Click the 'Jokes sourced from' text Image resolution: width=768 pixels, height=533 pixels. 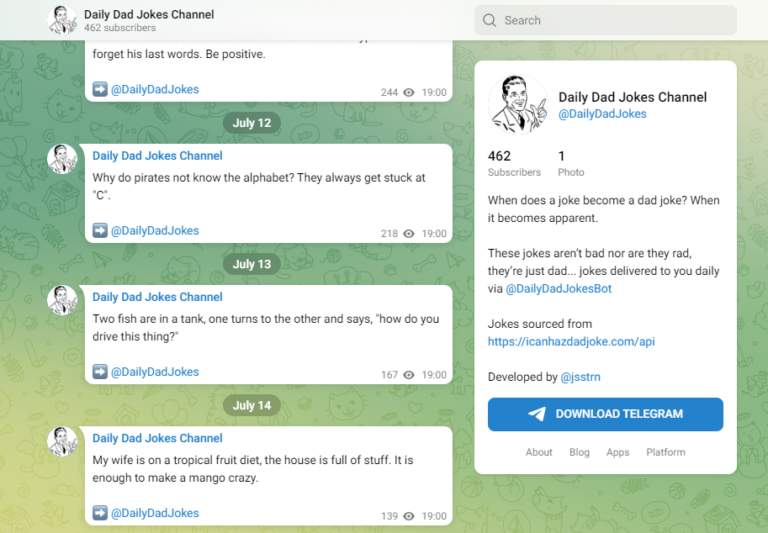pyautogui.click(x=540, y=324)
